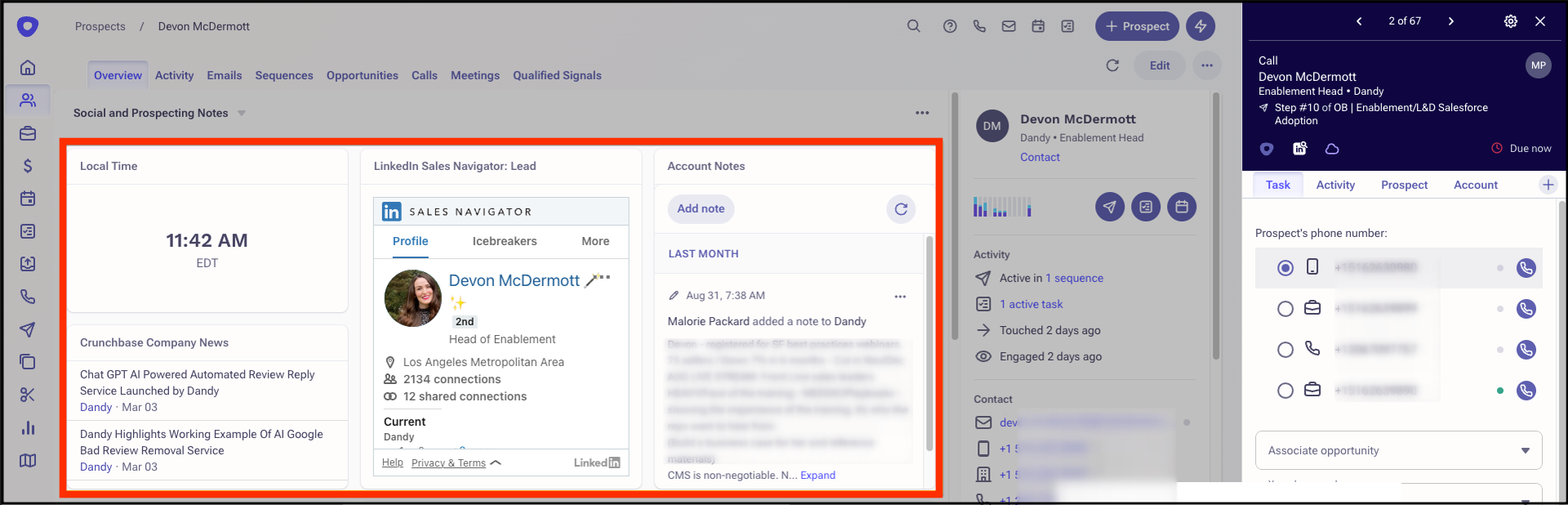Click the envelope icon in top bar
The width and height of the screenshot is (1568, 505).
(x=1009, y=26)
